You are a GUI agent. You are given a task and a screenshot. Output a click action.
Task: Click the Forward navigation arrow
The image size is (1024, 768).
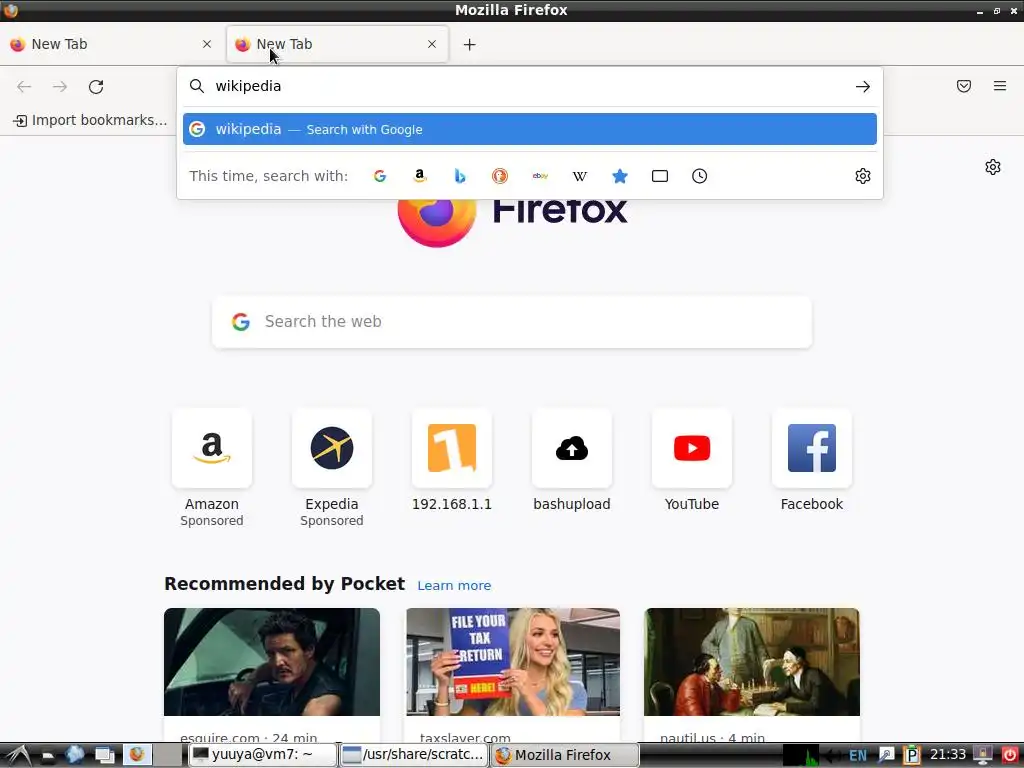point(60,87)
